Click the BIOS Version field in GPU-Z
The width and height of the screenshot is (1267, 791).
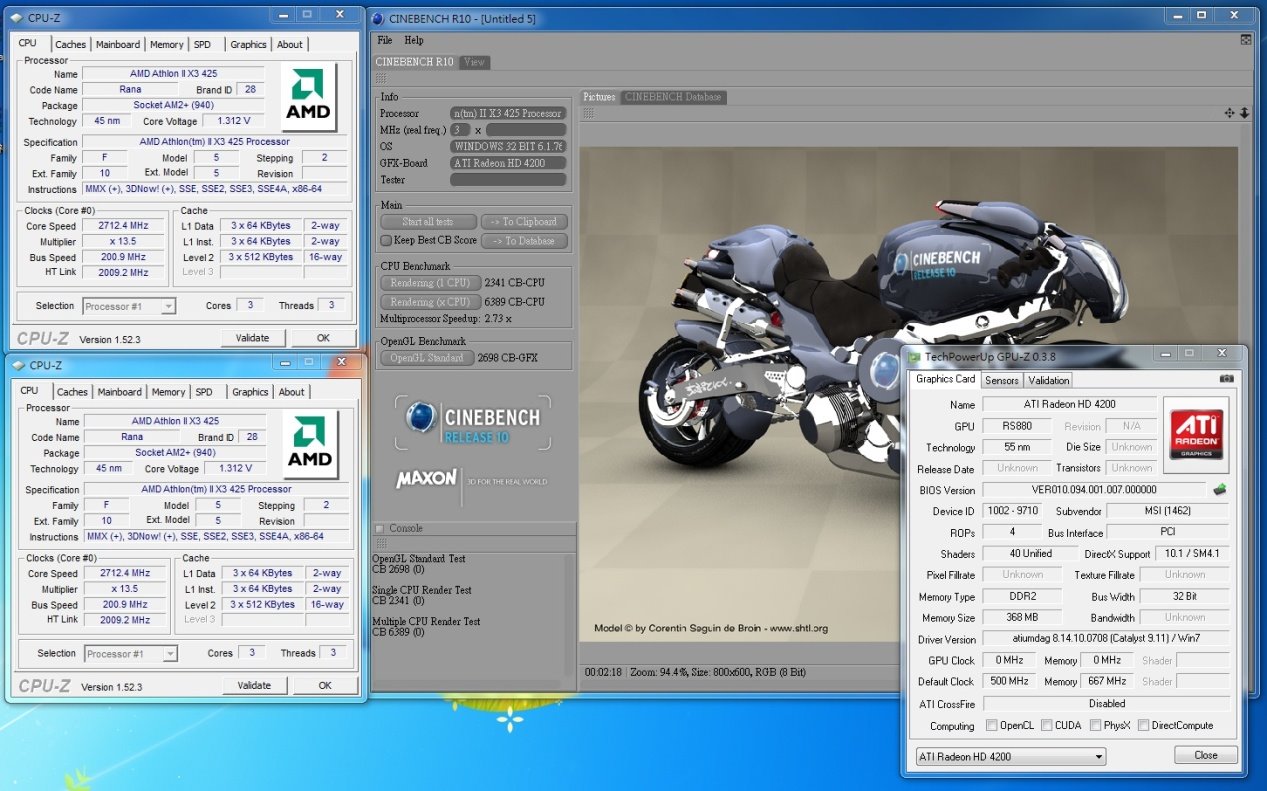coord(1094,490)
